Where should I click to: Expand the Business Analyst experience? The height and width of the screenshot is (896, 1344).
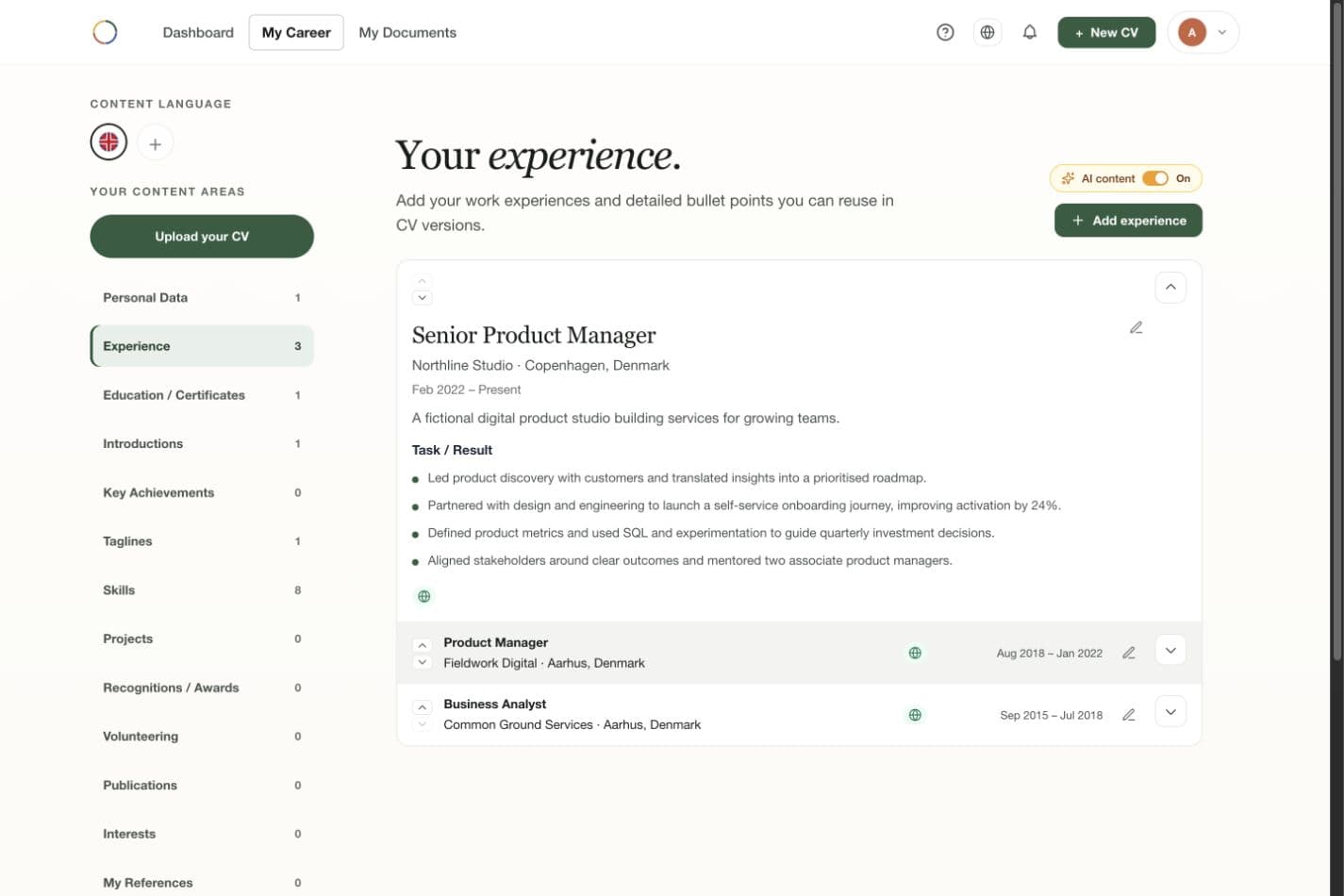(x=1170, y=712)
